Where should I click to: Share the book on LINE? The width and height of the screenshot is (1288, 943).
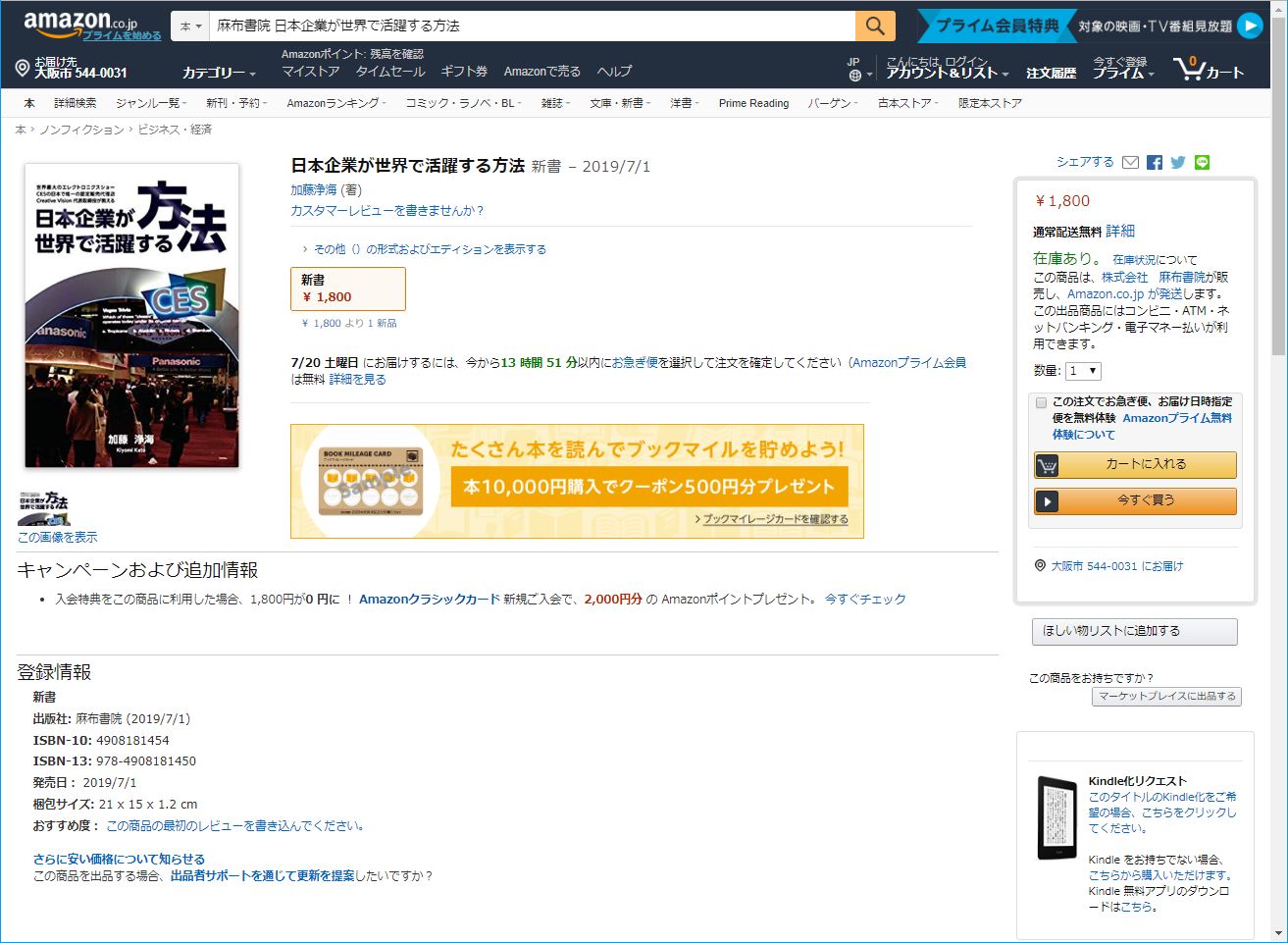1202,163
